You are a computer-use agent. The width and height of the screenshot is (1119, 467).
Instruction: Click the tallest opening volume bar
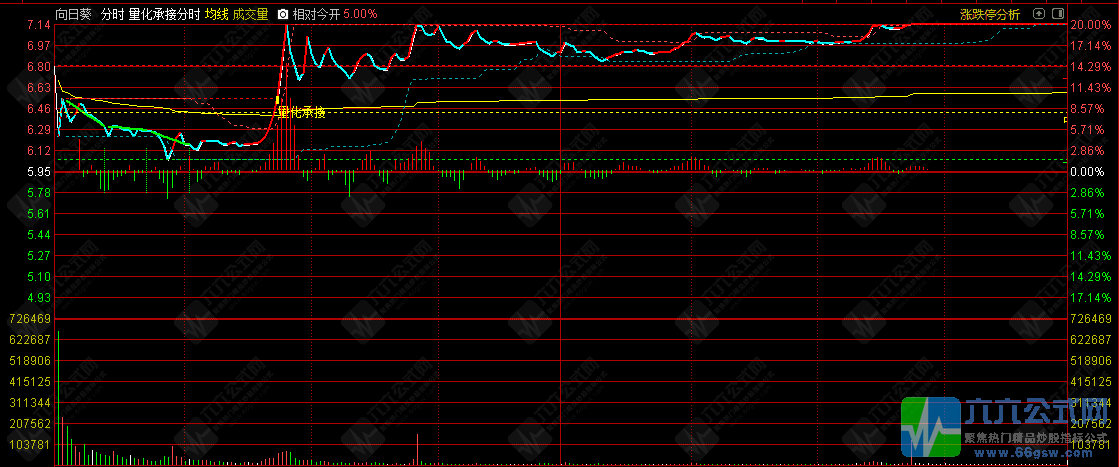[59, 393]
